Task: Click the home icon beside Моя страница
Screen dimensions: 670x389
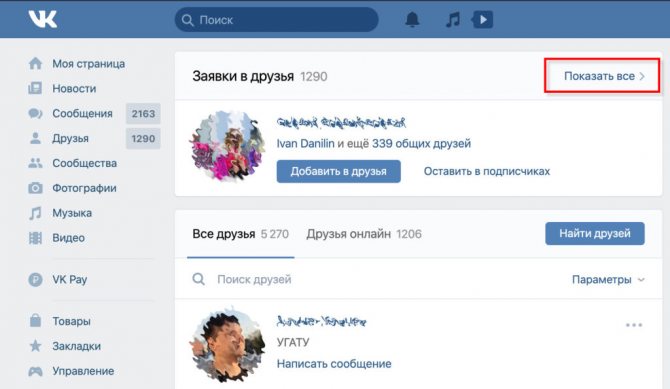Action: (35, 64)
